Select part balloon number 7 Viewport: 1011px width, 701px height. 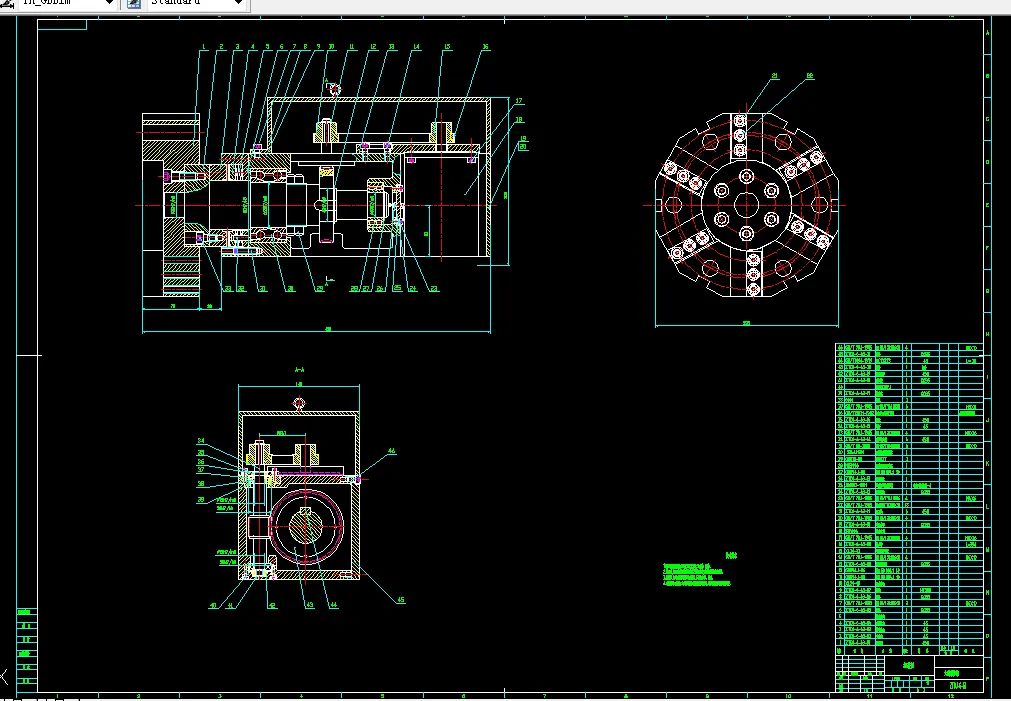pyautogui.click(x=294, y=47)
